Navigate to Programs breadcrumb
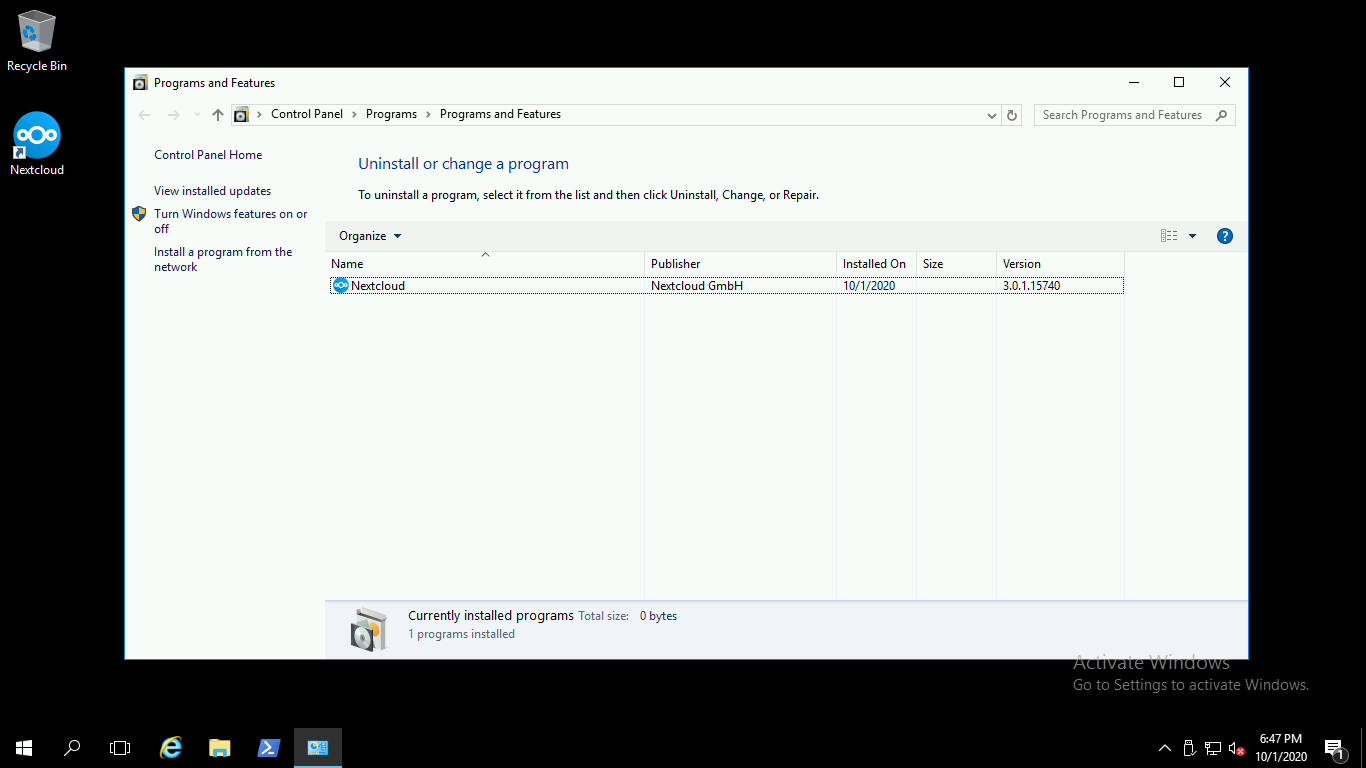Screen dimensions: 1366x768 point(391,114)
